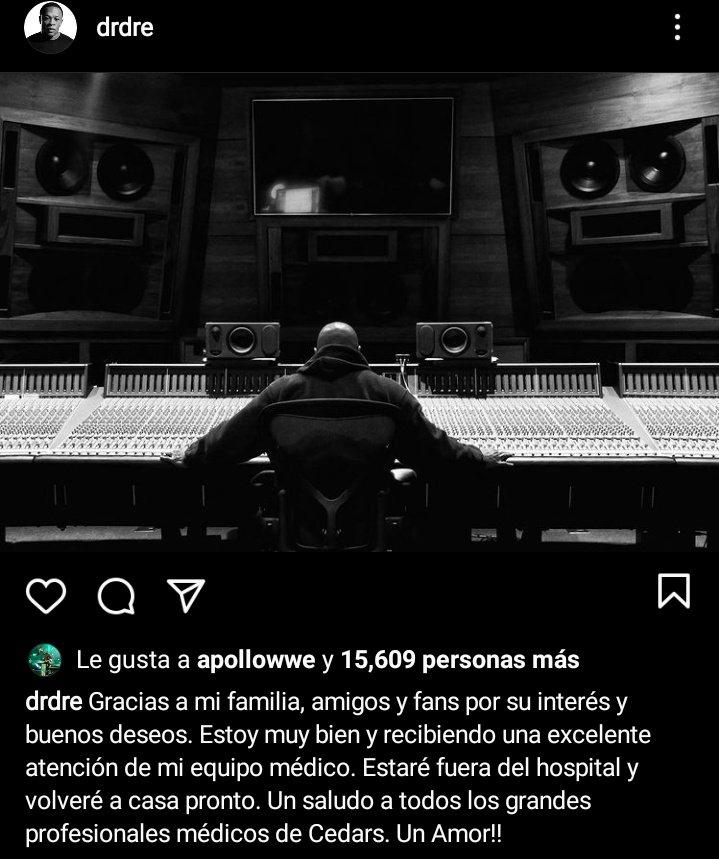
Task: Tap the wall-mounted TV screen in the photo
Action: pyautogui.click(x=353, y=157)
